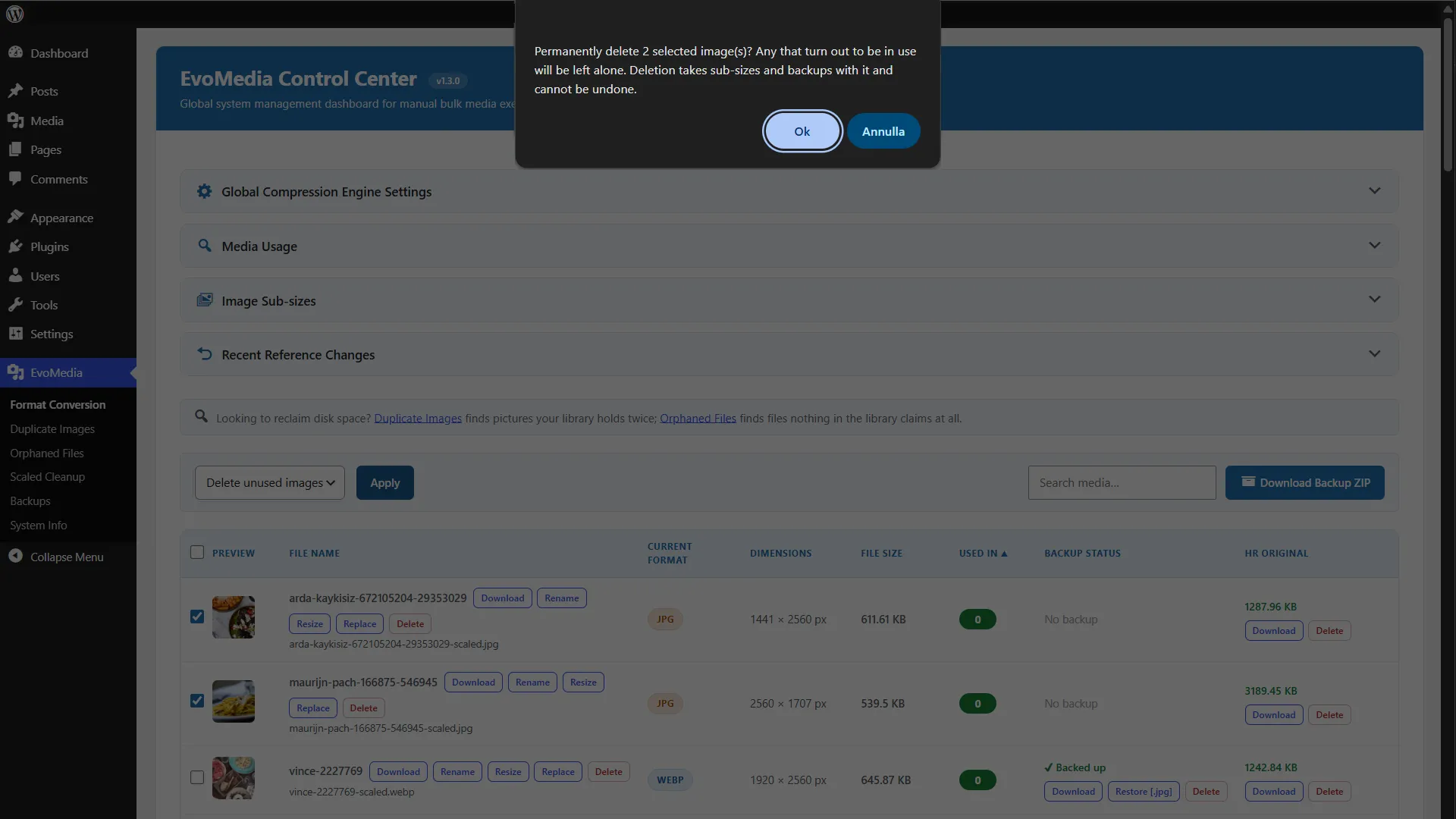1456x819 pixels.
Task: Click the Posts pushpin icon
Action: coord(15,90)
